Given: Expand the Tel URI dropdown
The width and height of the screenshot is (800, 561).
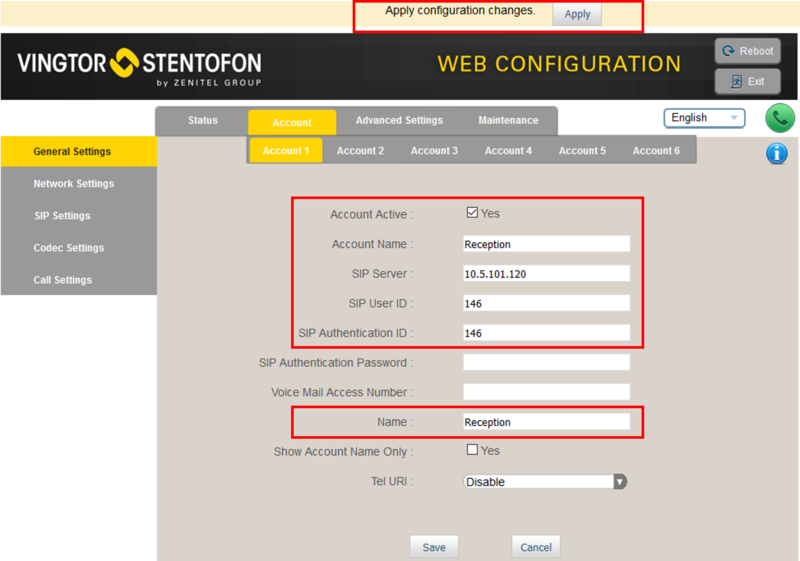Looking at the screenshot, I should pyautogui.click(x=545, y=481).
